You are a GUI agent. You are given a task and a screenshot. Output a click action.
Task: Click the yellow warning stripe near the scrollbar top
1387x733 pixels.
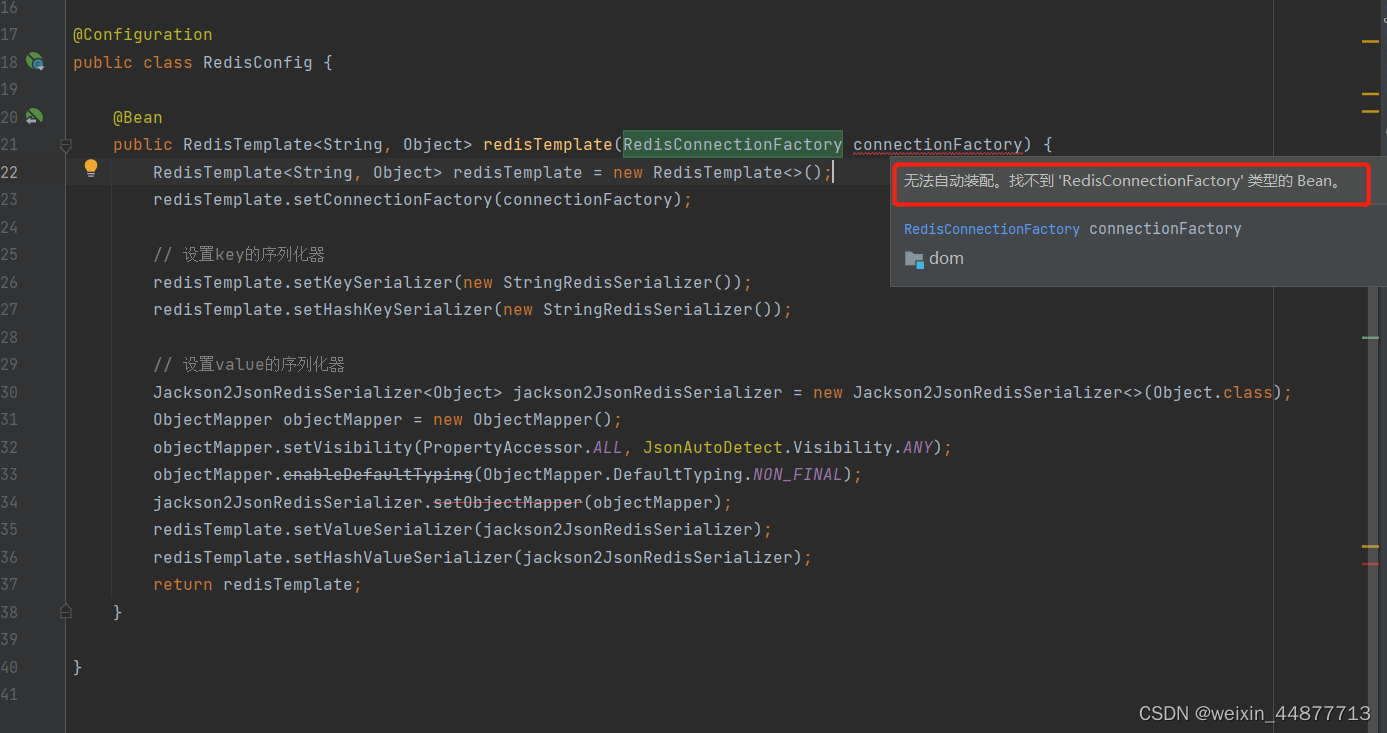tap(1371, 41)
